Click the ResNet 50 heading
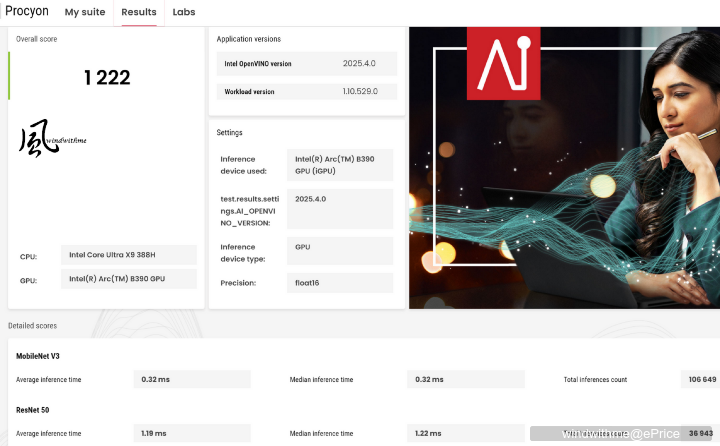 coord(33,410)
